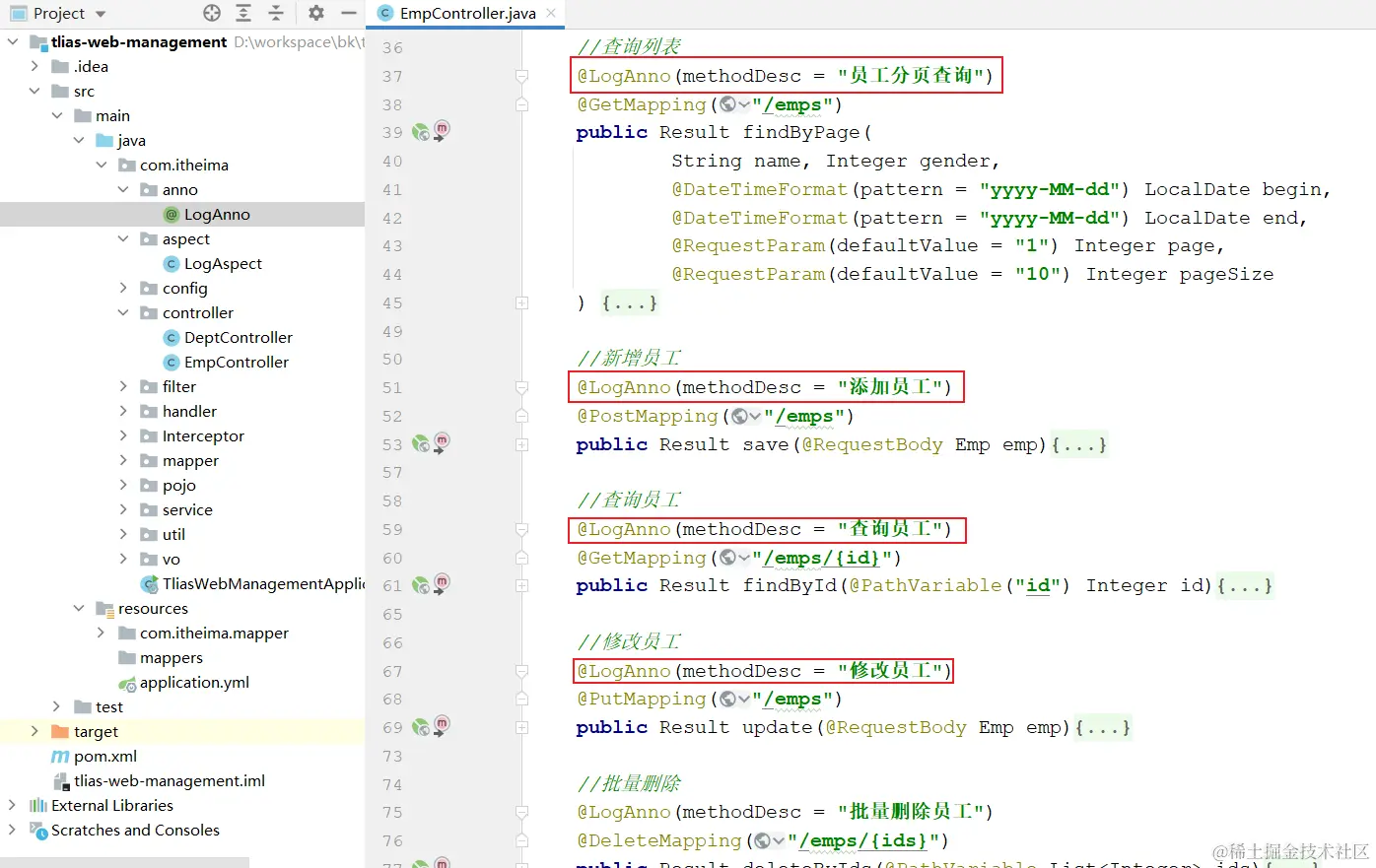Image resolution: width=1376 pixels, height=868 pixels.
Task: Open the Project panel settings gear
Action: point(316,13)
